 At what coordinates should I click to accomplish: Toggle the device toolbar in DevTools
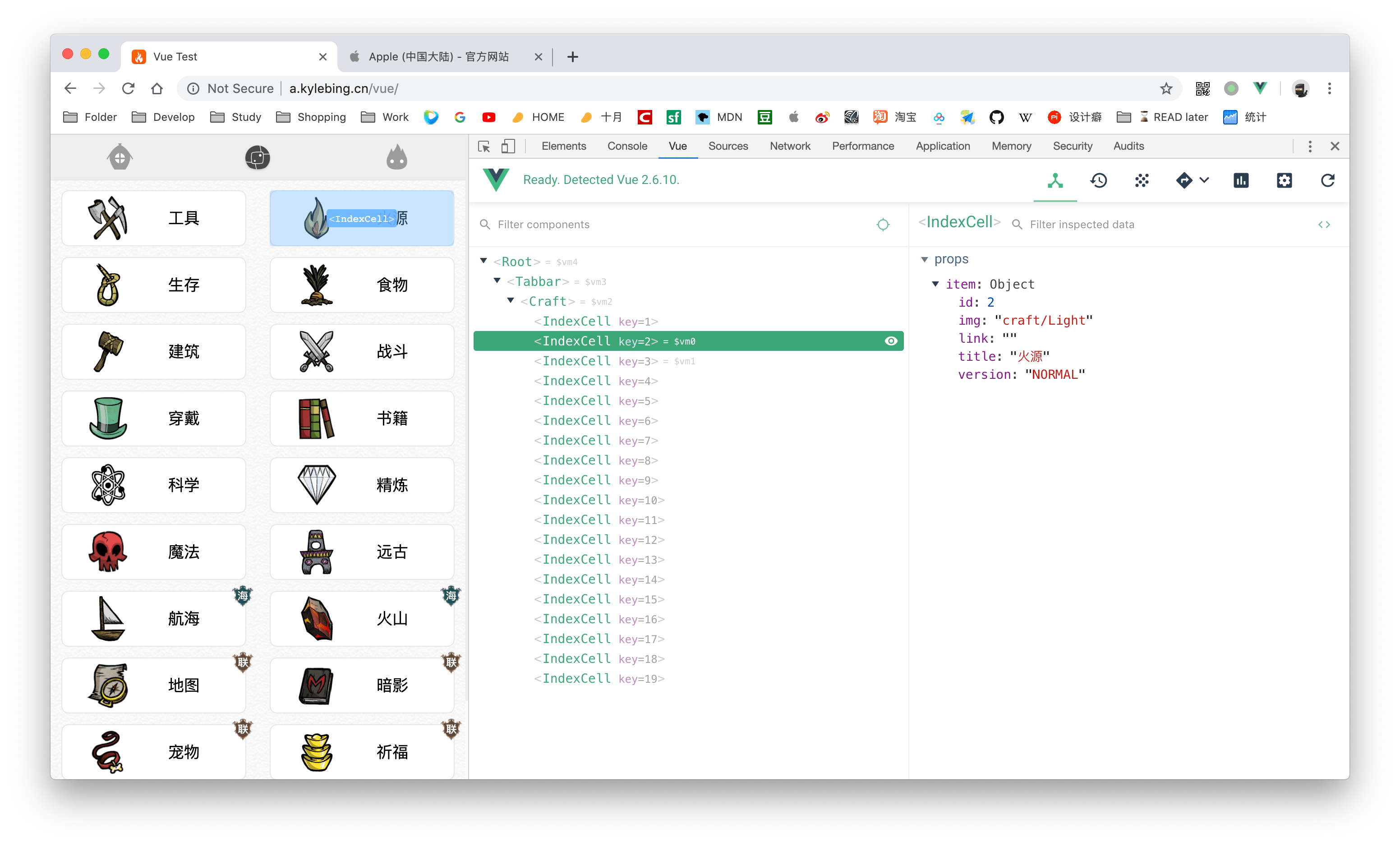pos(507,146)
